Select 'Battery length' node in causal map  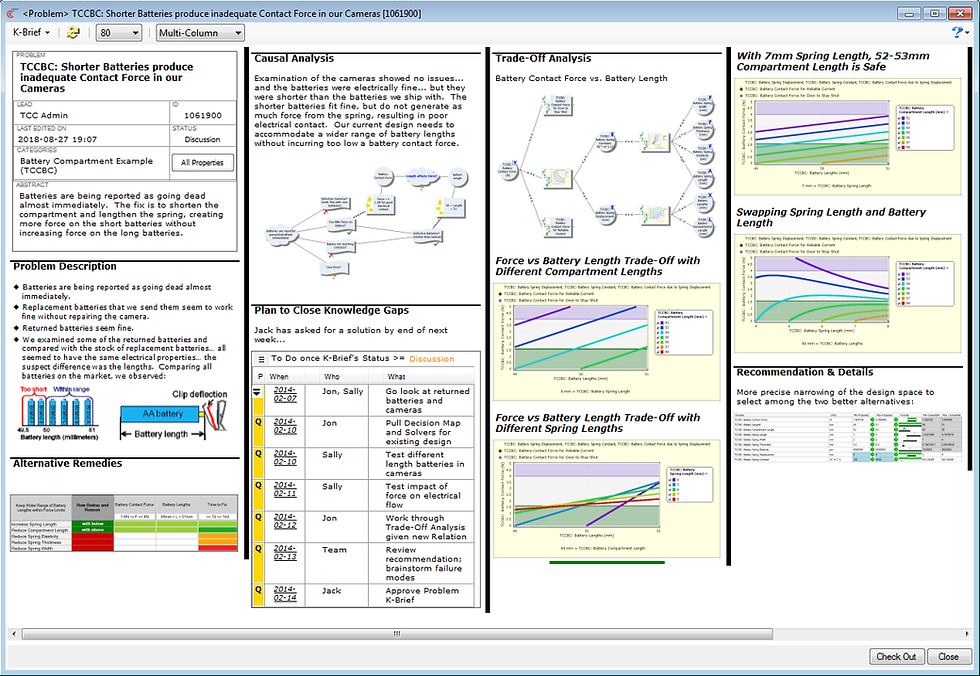(x=458, y=177)
